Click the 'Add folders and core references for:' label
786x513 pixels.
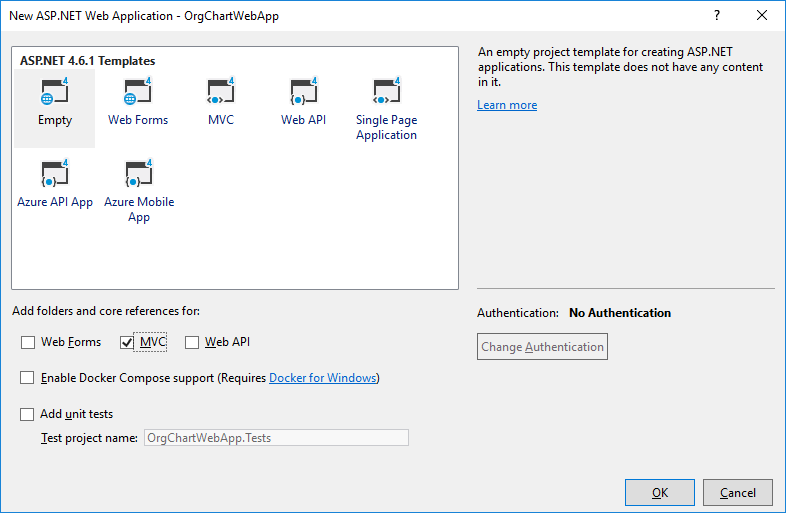pos(106,311)
